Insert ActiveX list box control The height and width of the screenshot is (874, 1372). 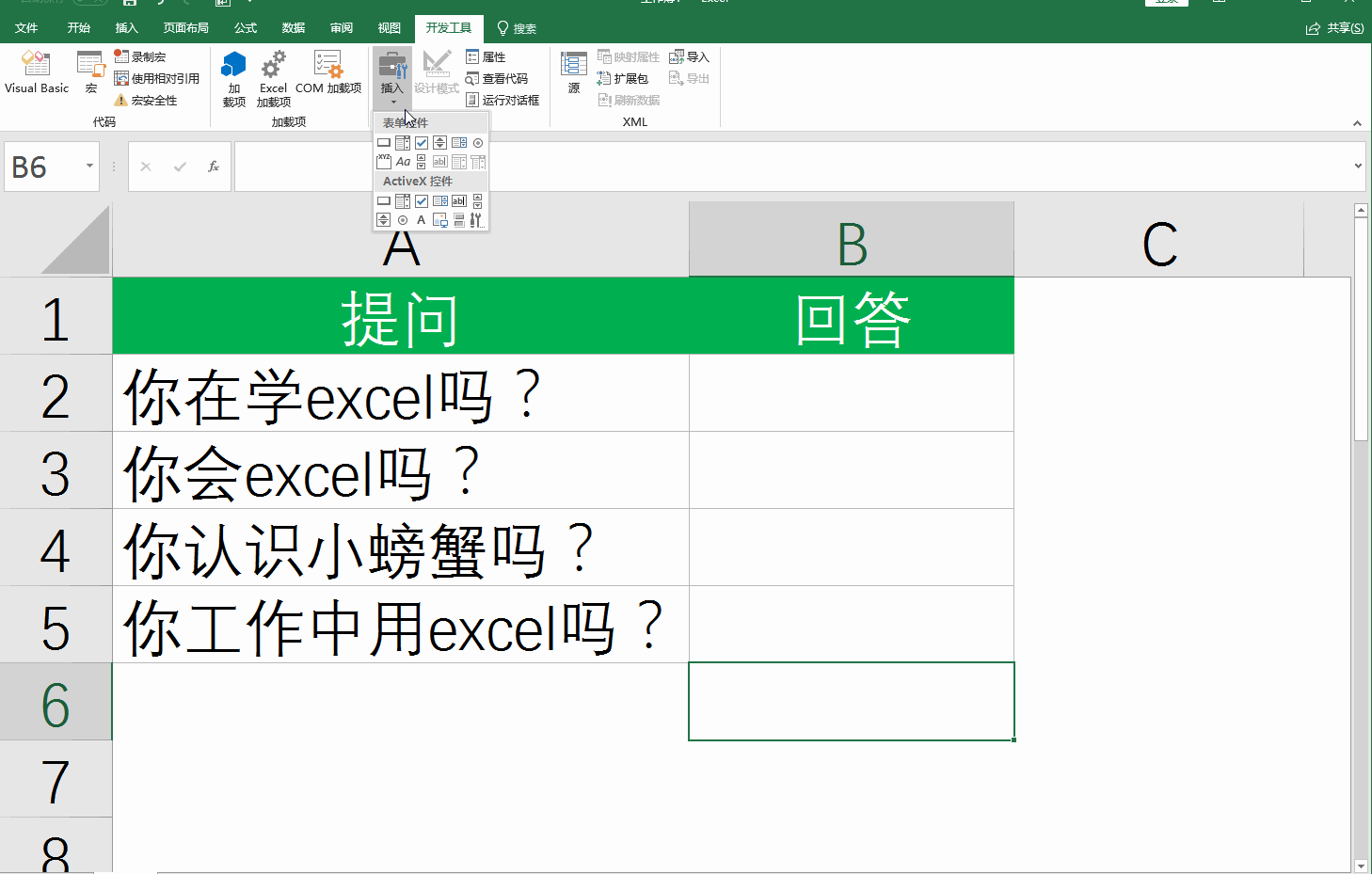[x=440, y=201]
